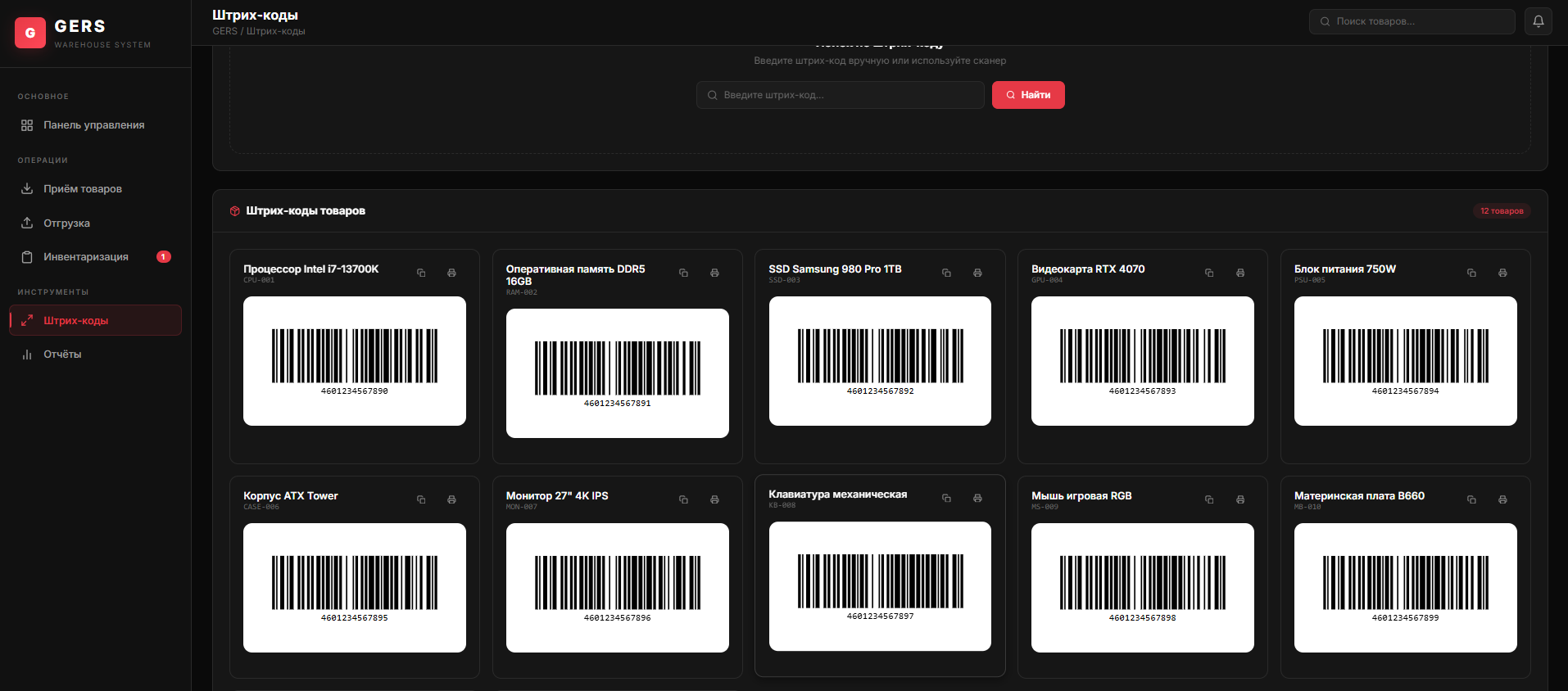Copy barcode for Мышь игровая RGB
Image resolution: width=1568 pixels, height=691 pixels.
click(1209, 499)
